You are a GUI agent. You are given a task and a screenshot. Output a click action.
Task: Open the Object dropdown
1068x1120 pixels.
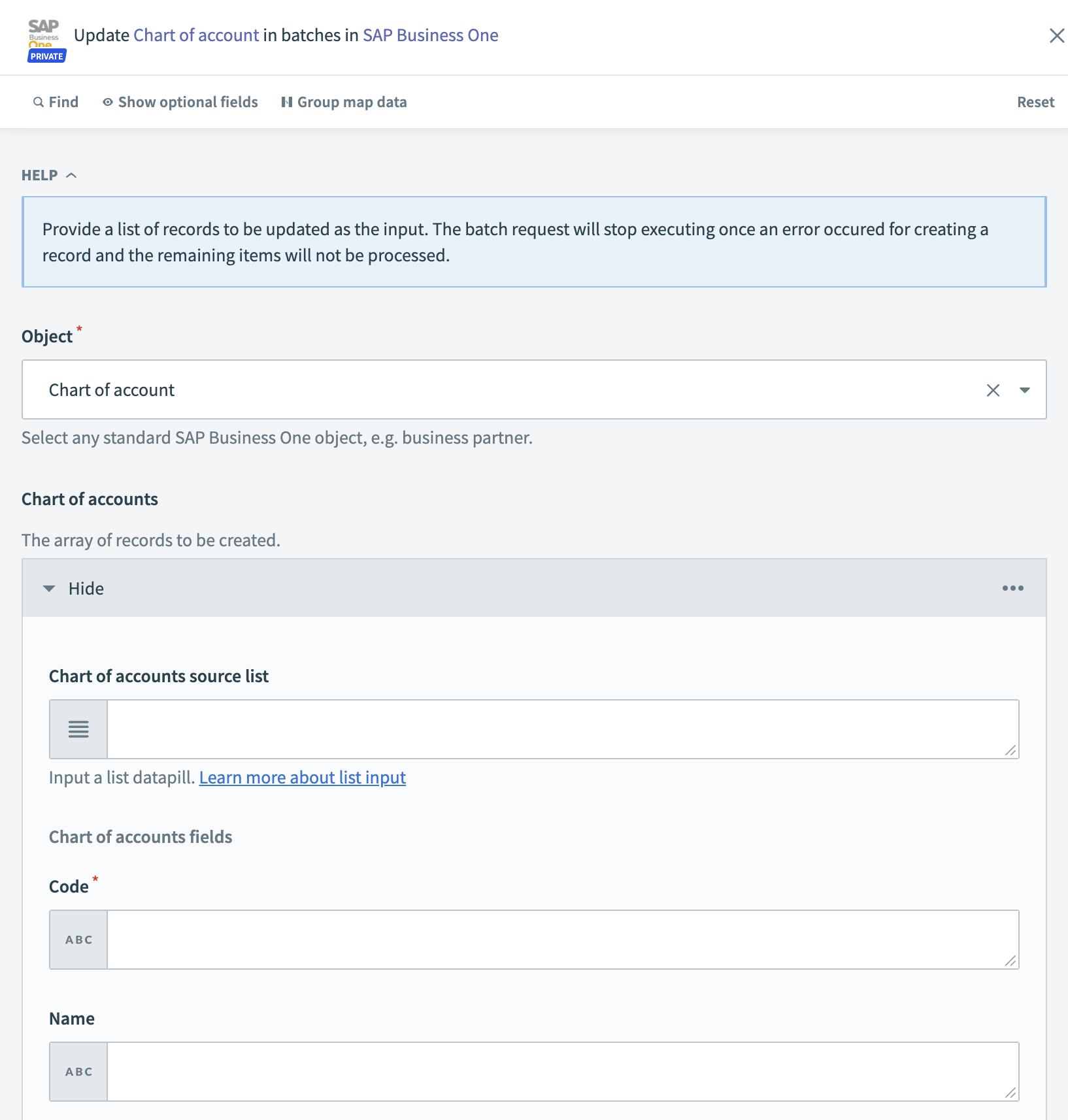coord(1026,389)
